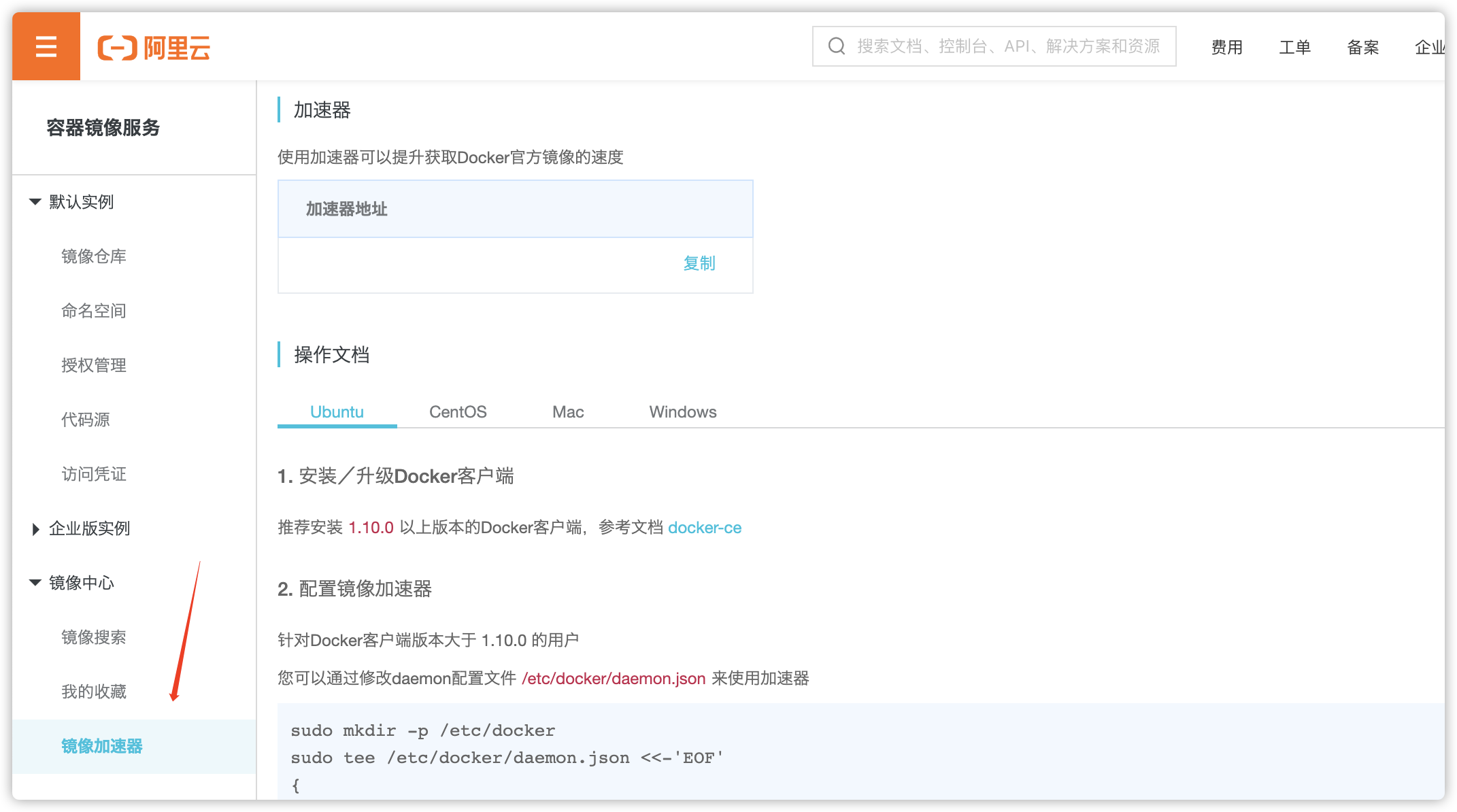Click the 容器镜像服务 sidebar title
The image size is (1457, 812).
point(103,127)
